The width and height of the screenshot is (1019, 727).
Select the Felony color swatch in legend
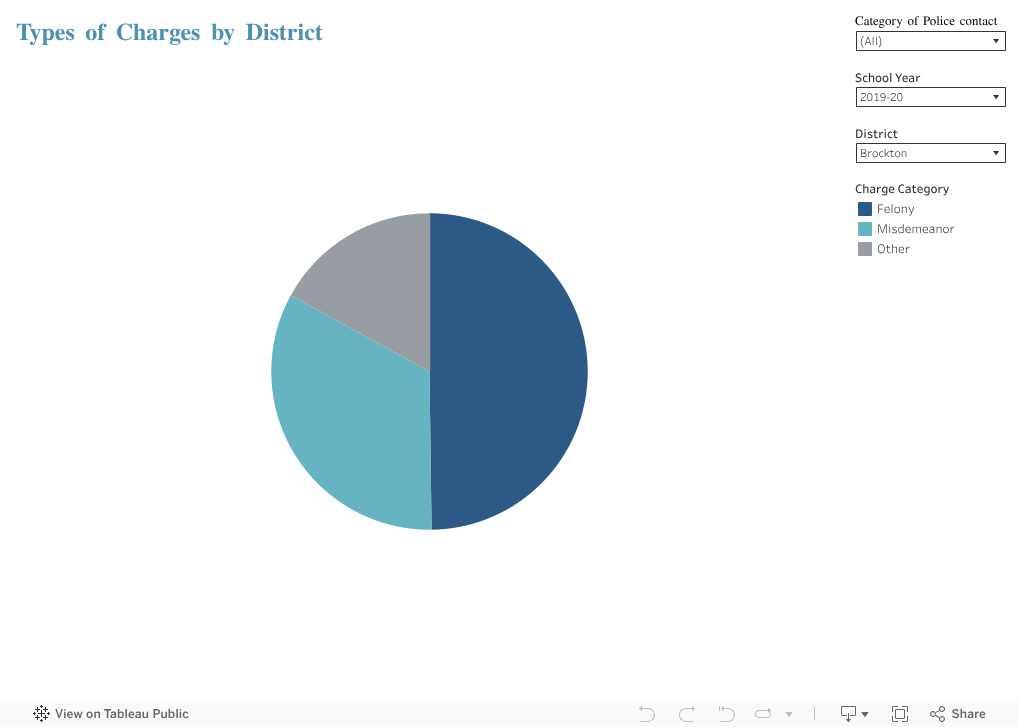(864, 209)
